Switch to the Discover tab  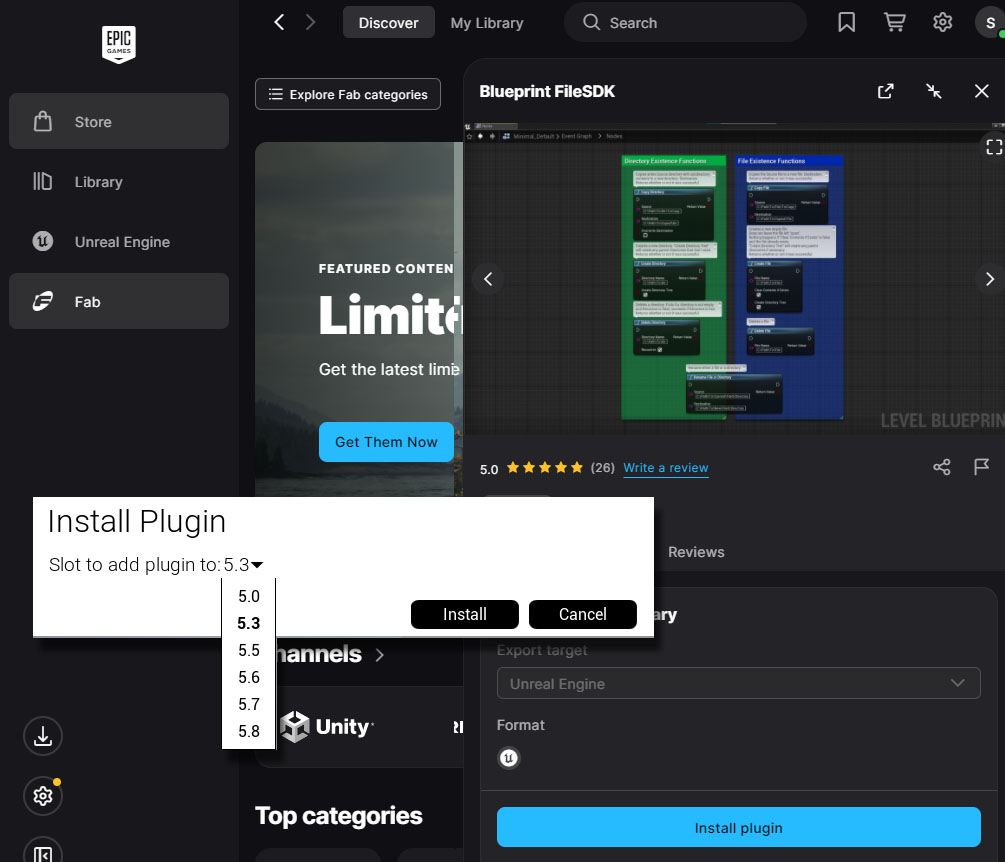click(388, 22)
